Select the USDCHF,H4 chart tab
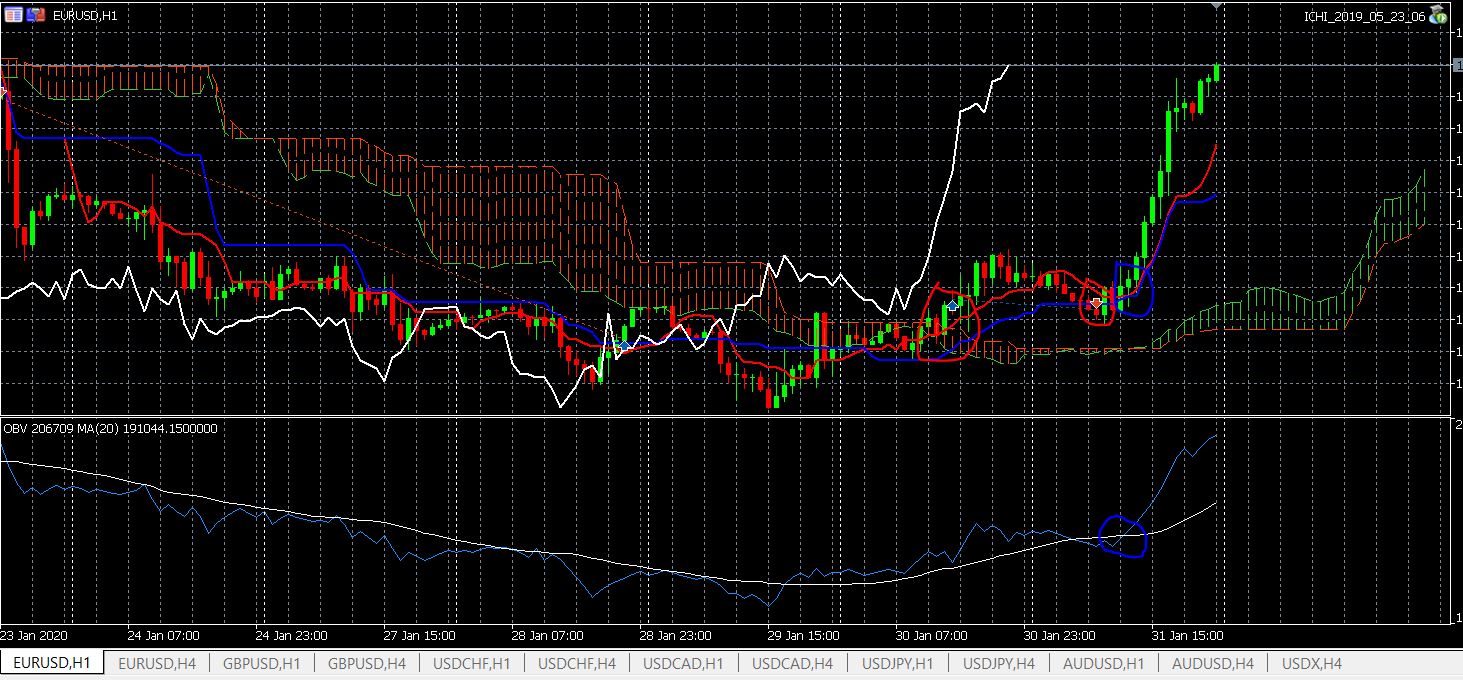The height and width of the screenshot is (680, 1463). pyautogui.click(x=576, y=663)
